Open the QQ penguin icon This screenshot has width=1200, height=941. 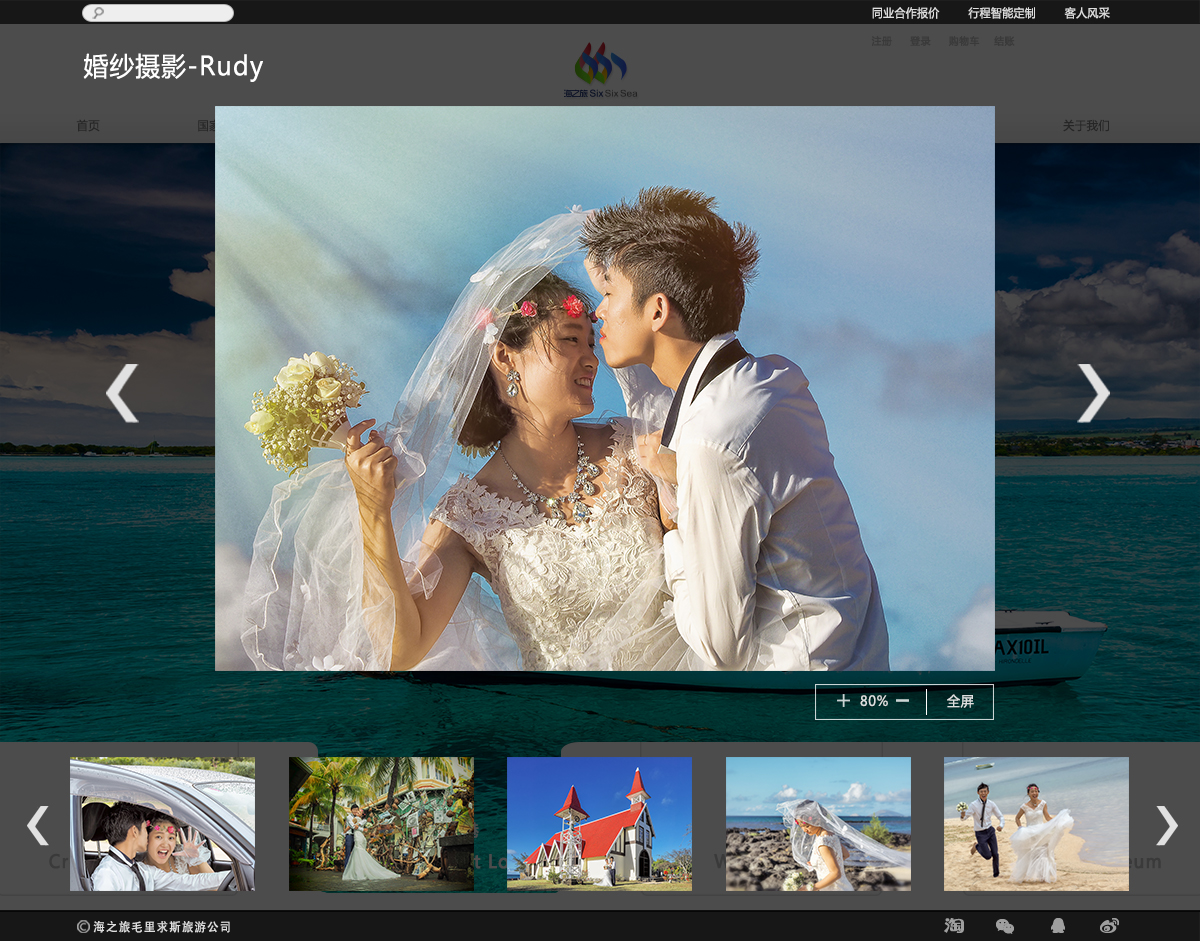[1057, 926]
